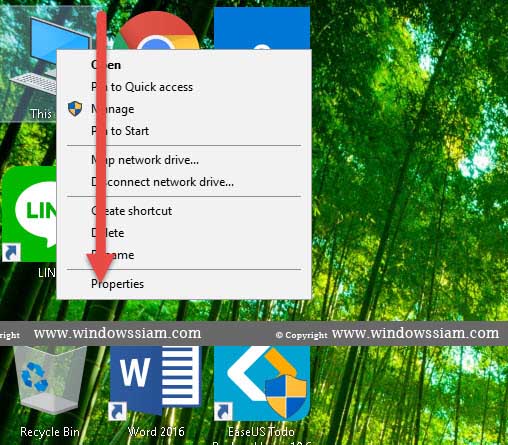Click the Recycle Bin label text
The height and width of the screenshot is (445, 508).
(50, 432)
